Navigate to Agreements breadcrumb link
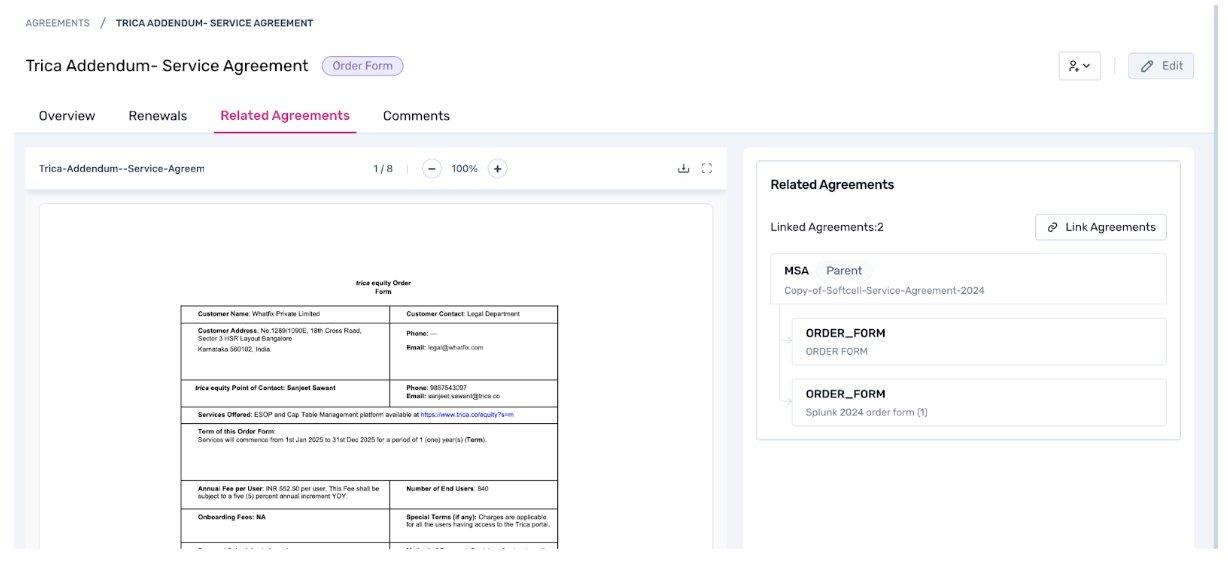Screen dimensions: 1228x564 tap(57, 23)
